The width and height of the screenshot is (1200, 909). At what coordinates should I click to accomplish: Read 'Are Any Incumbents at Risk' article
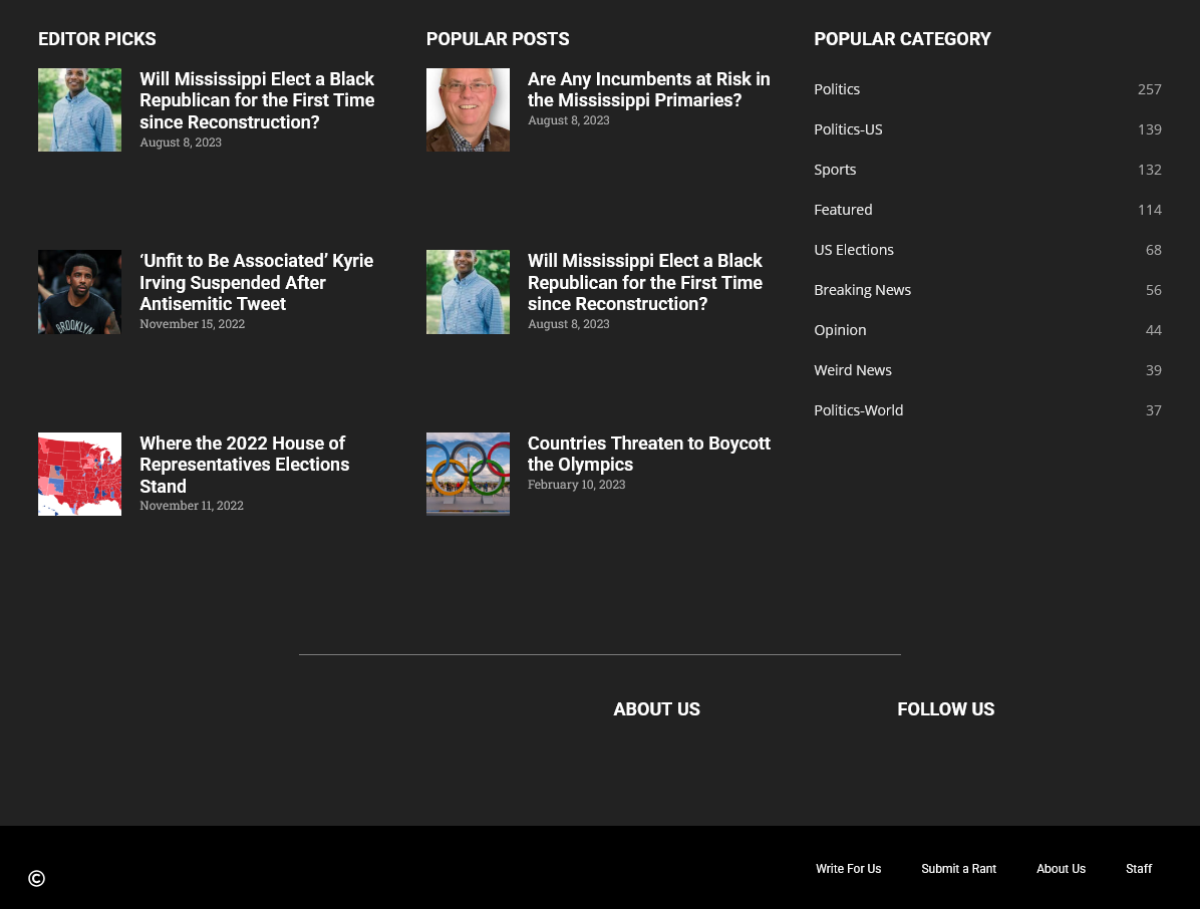coord(648,89)
